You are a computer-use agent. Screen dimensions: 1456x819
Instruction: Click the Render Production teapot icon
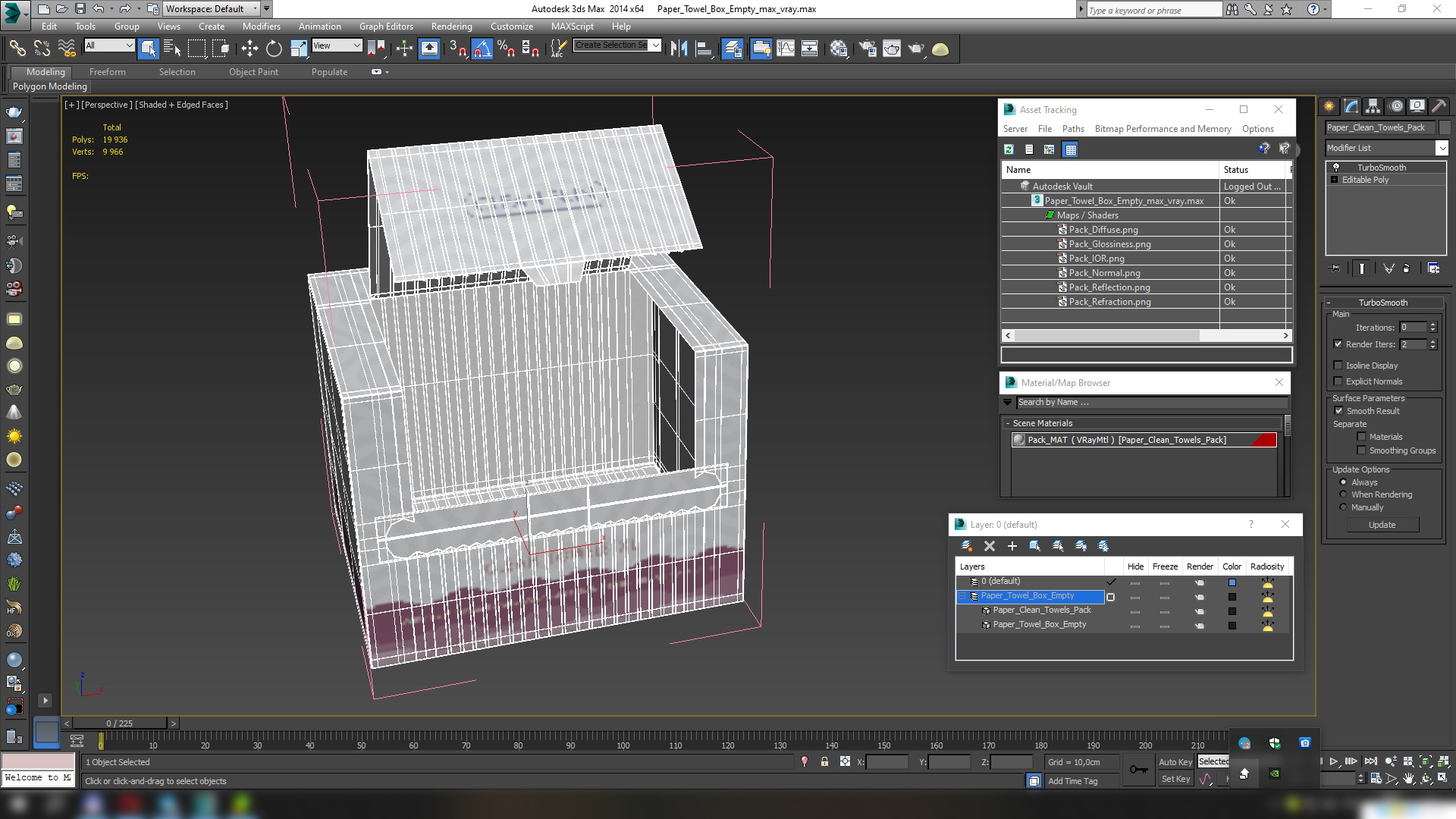[916, 49]
